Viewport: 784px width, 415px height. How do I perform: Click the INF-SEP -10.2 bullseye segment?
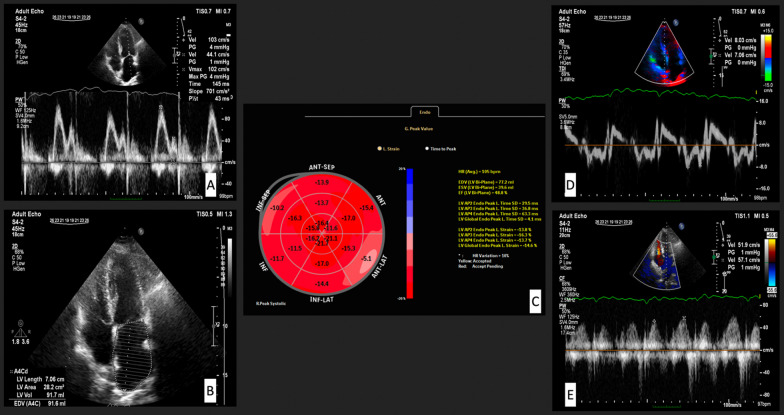(276, 206)
